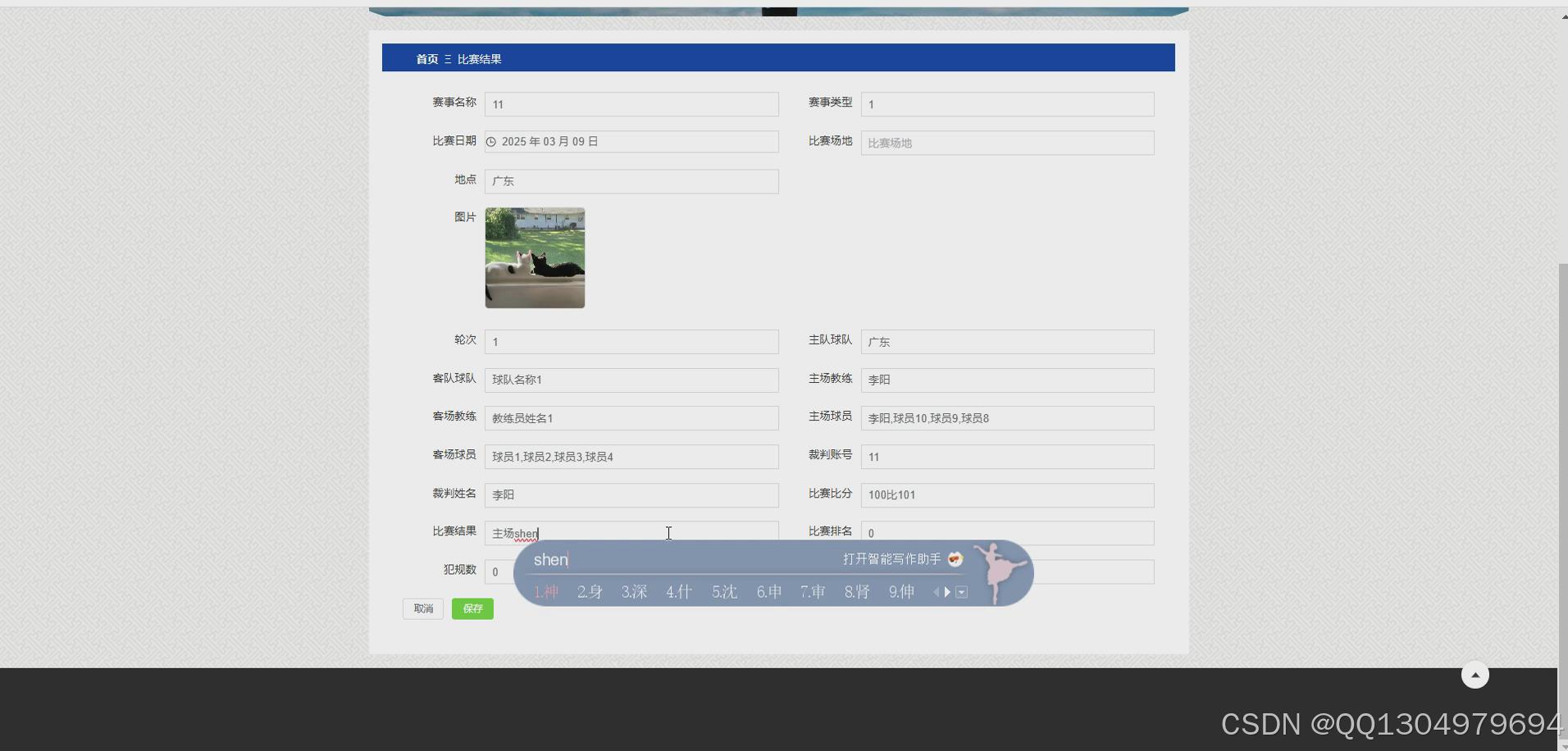Select IME candidate 6.申

(x=769, y=592)
